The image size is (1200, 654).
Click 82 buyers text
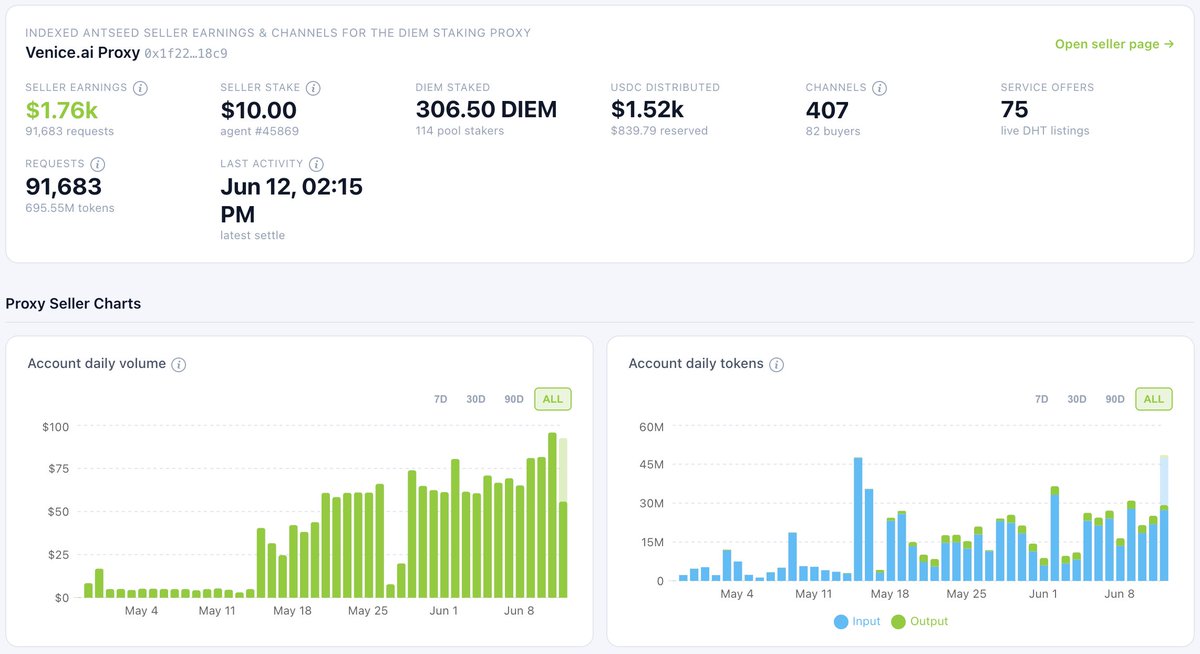832,131
